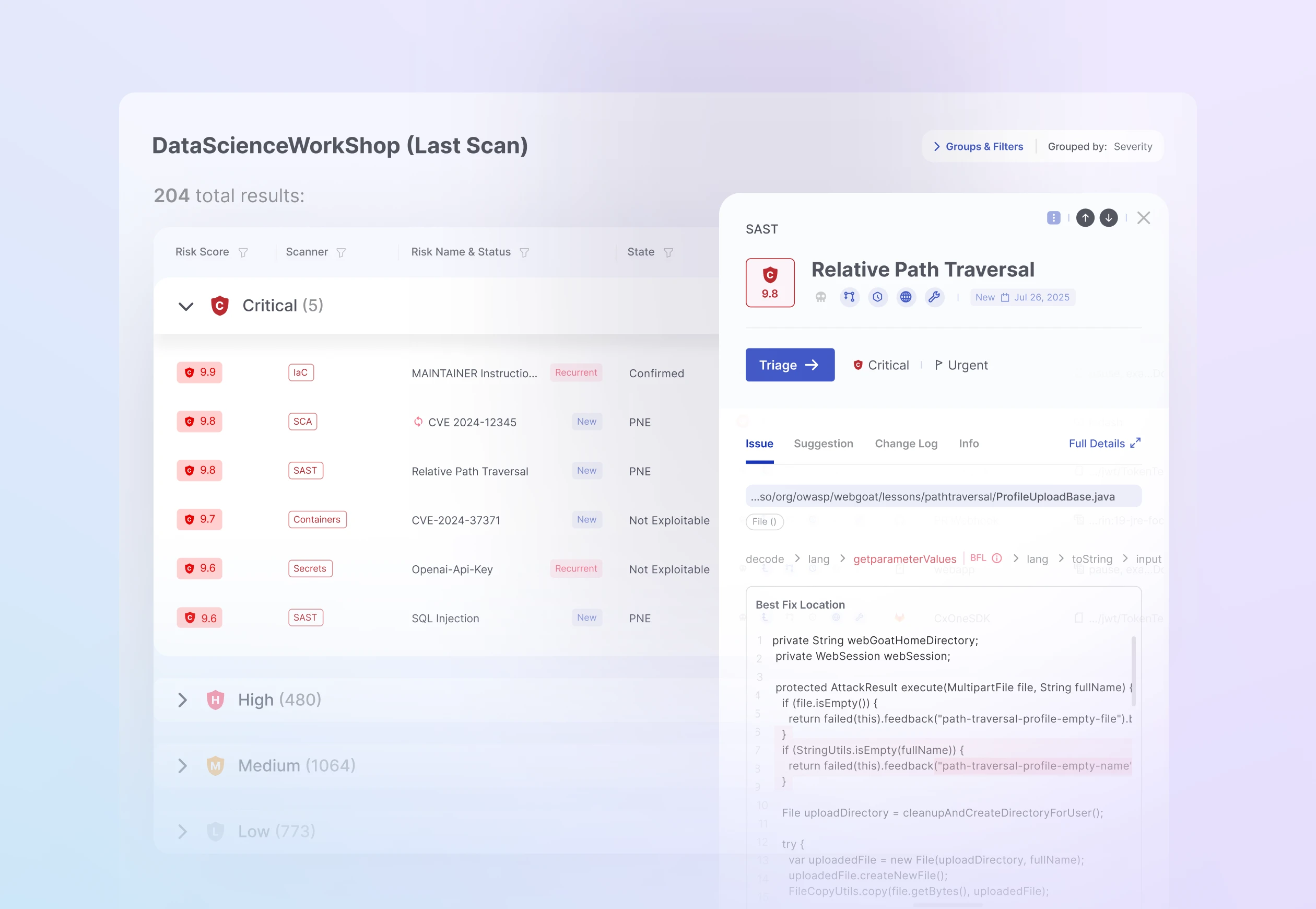
Task: Go to previous result with up arrow
Action: (1085, 218)
